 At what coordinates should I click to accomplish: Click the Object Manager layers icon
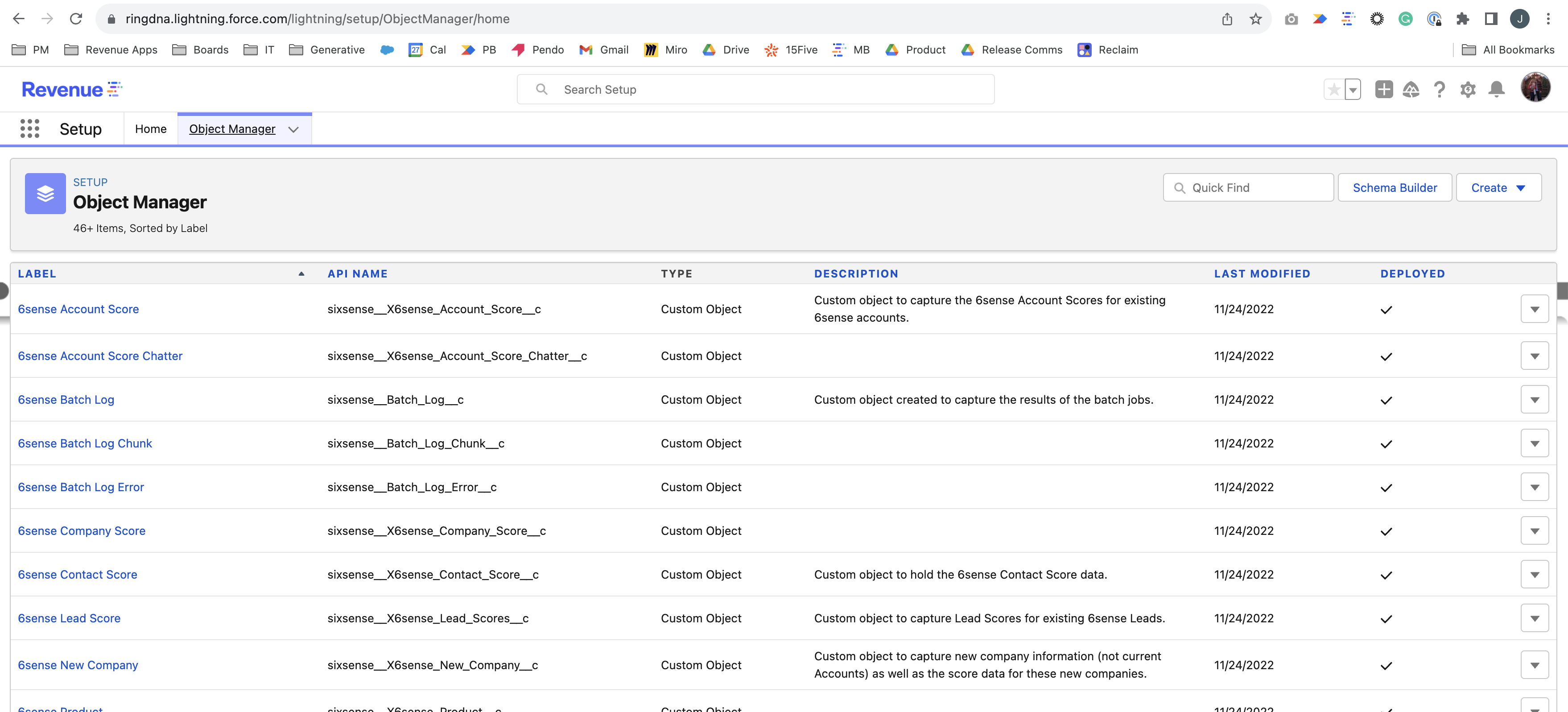pyautogui.click(x=45, y=194)
